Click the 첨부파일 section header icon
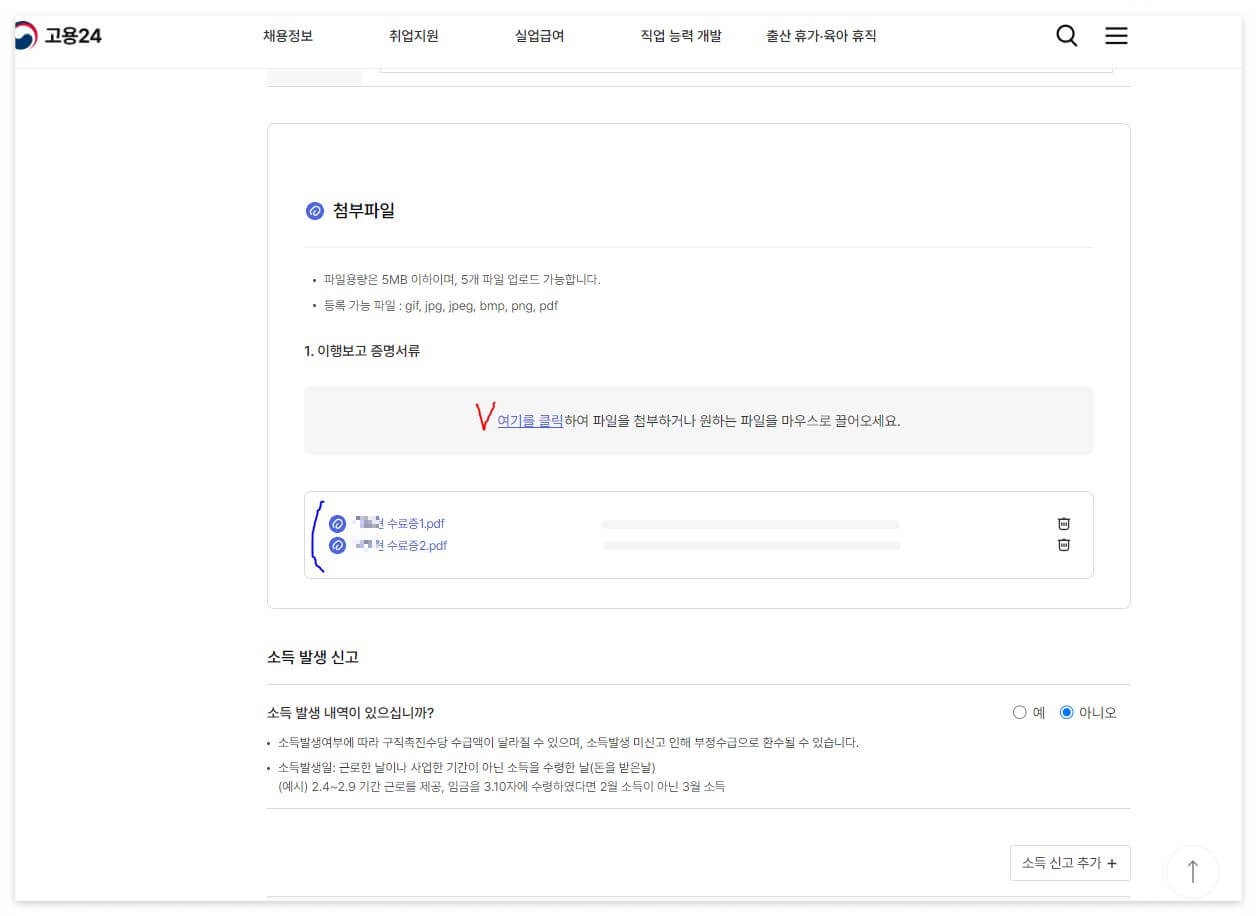The width and height of the screenshot is (1257, 916). [x=314, y=210]
